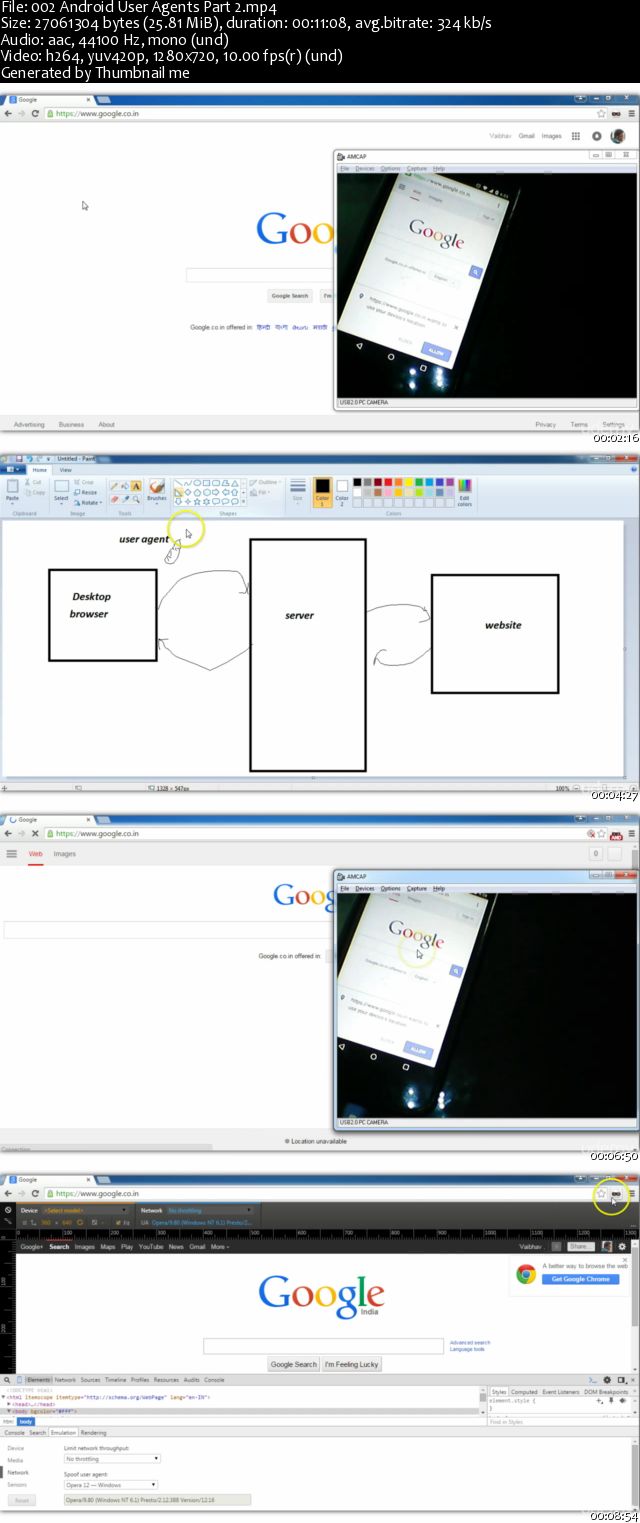
Task: Open Spoof user agent Opera 12 dropdown
Action: pyautogui.click(x=111, y=1485)
